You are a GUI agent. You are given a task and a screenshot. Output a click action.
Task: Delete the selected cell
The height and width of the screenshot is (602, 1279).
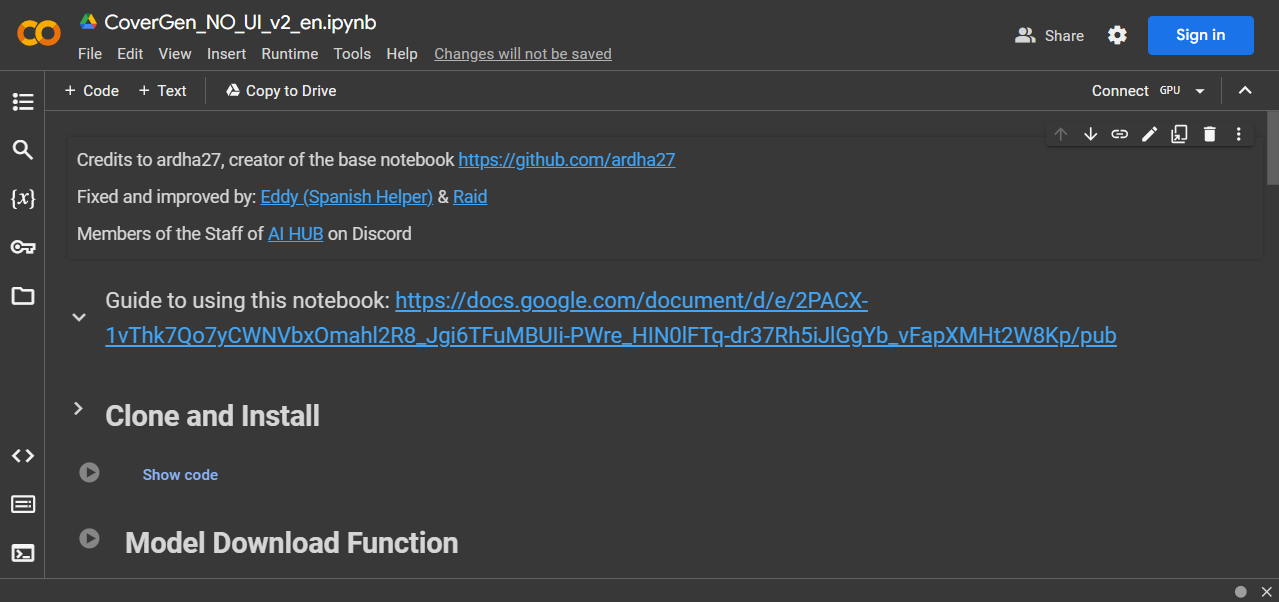tap(1209, 134)
